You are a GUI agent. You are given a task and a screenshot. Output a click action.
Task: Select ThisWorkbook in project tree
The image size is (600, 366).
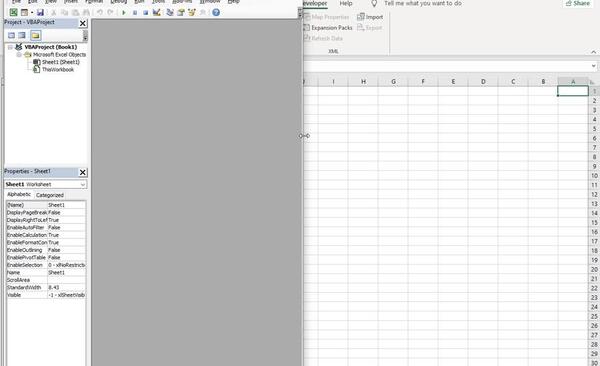pos(58,70)
